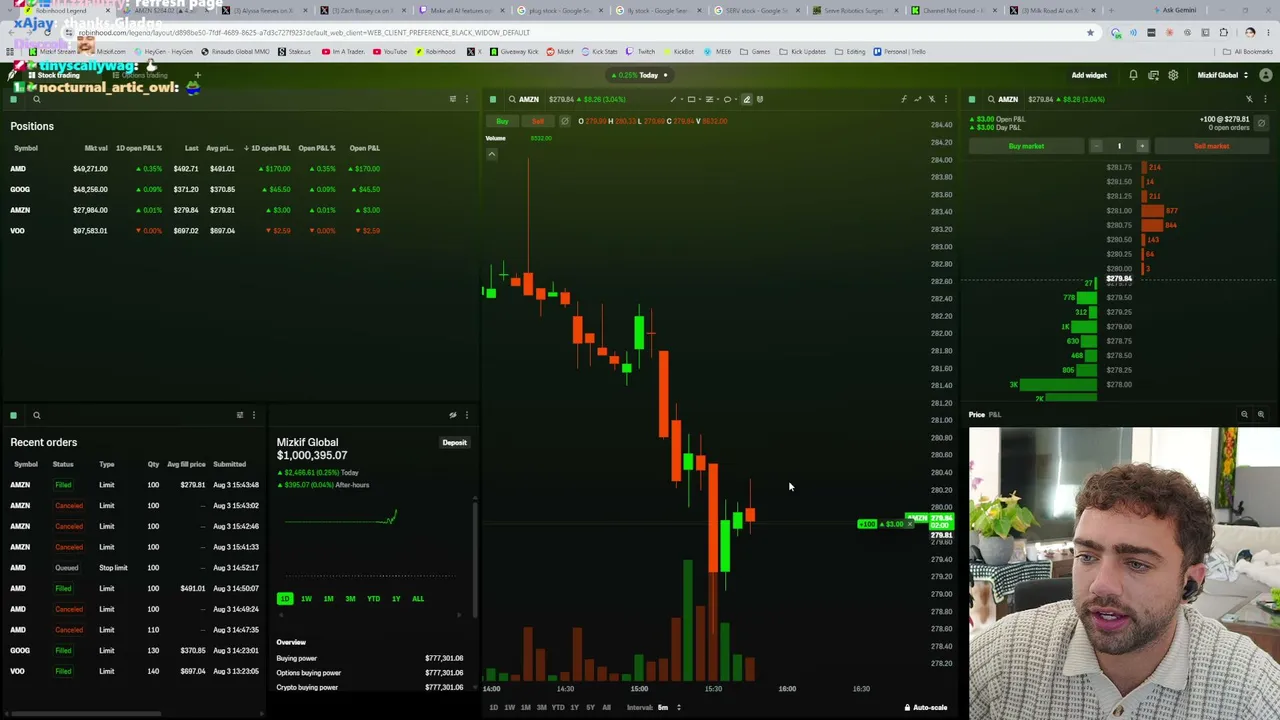Open Recent orders widget three-dot menu
1280x720 pixels.
pos(254,415)
